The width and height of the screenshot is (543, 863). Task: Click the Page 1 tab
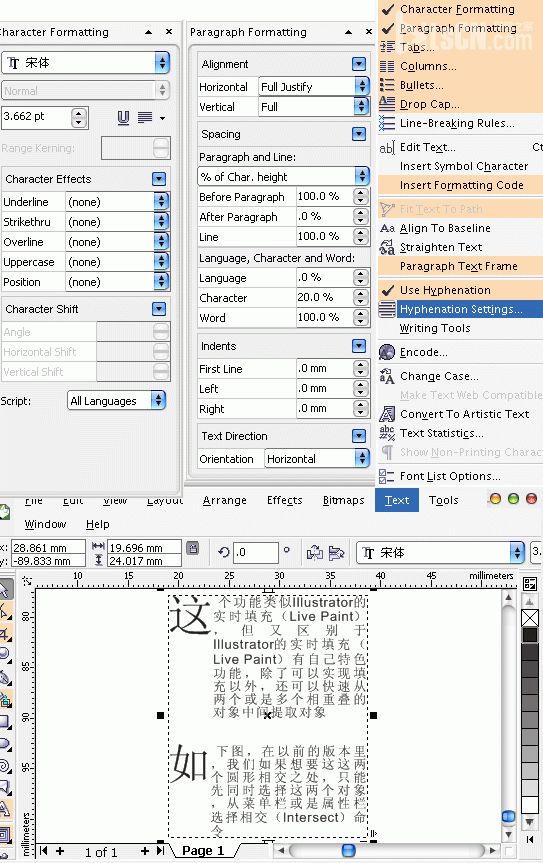203,850
